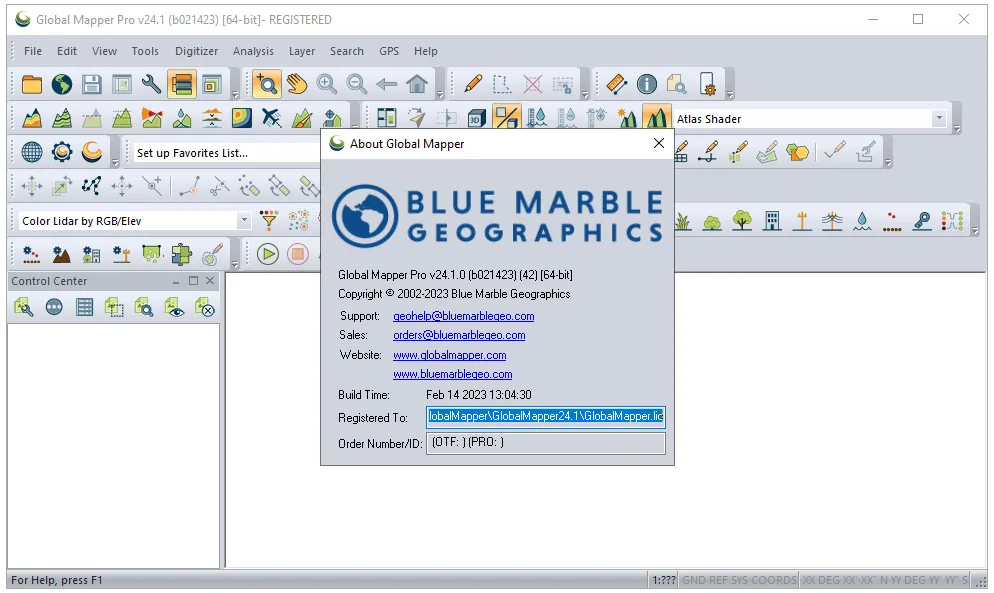Go to the Home full view
The width and height of the screenshot is (994, 593).
tap(417, 84)
